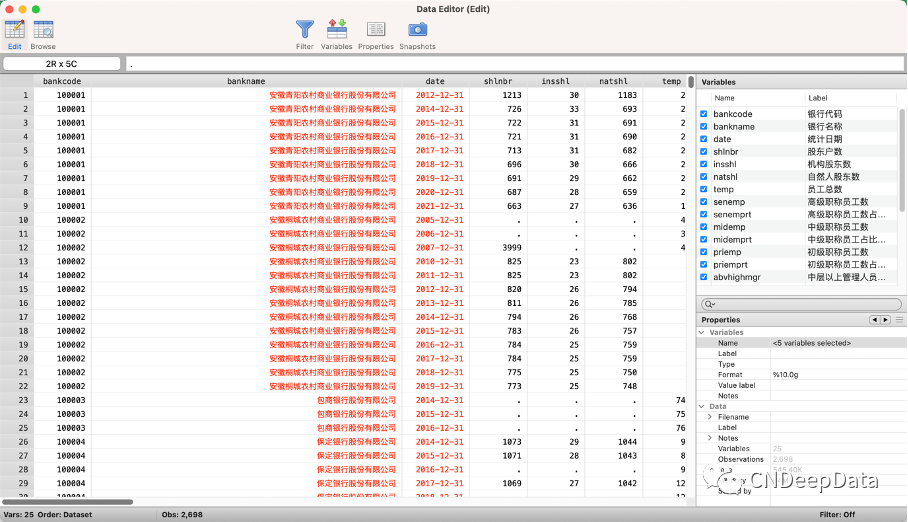Screen dimensions: 908x522
Task: Click bankcode 100003 in row 23
Action: click(x=71, y=400)
